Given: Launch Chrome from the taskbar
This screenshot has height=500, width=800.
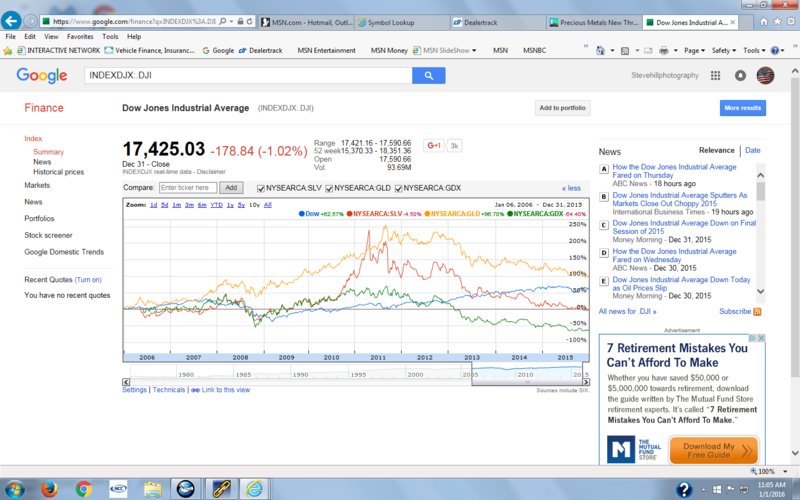Looking at the screenshot, I should (84, 489).
